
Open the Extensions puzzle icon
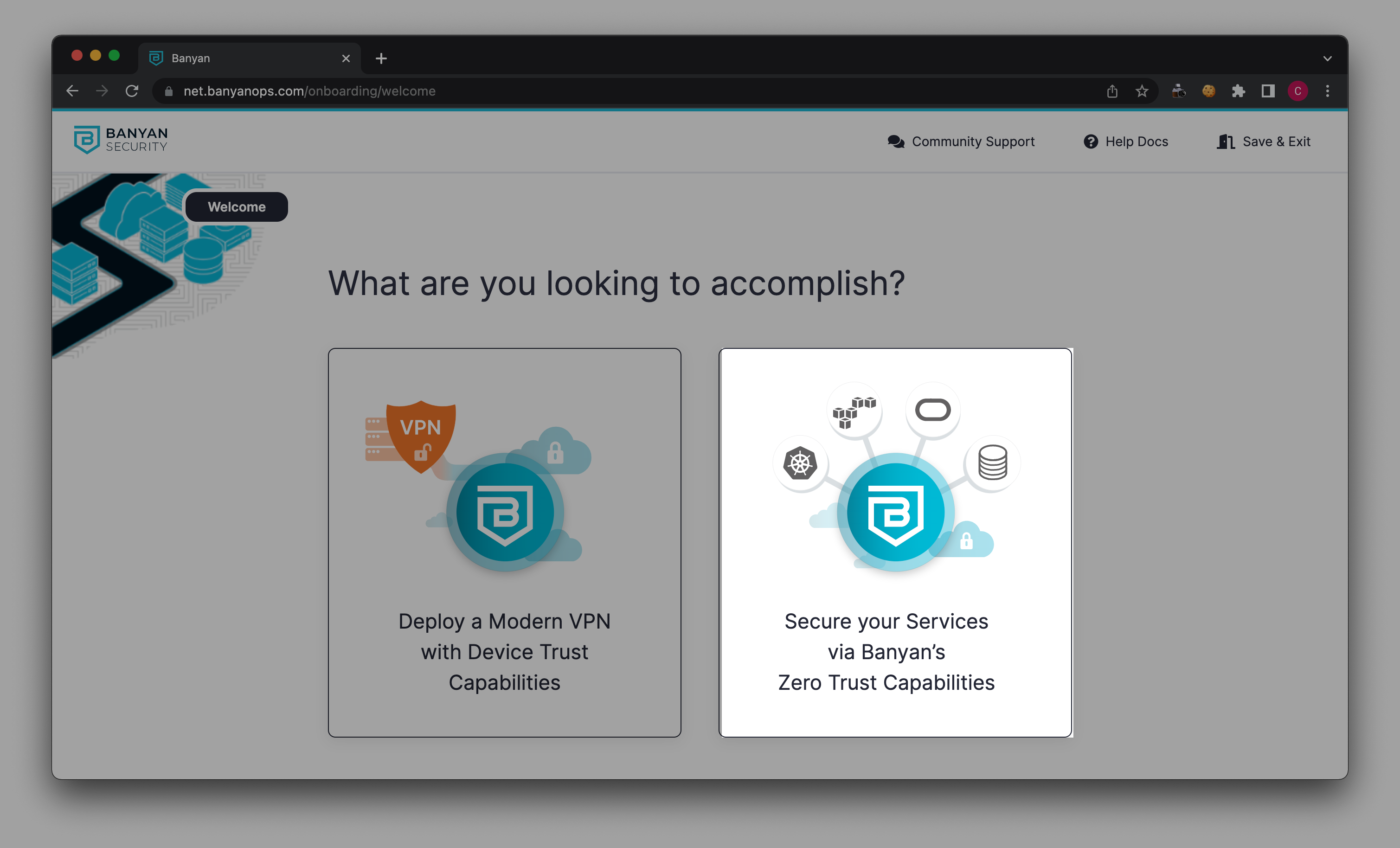[1238, 91]
